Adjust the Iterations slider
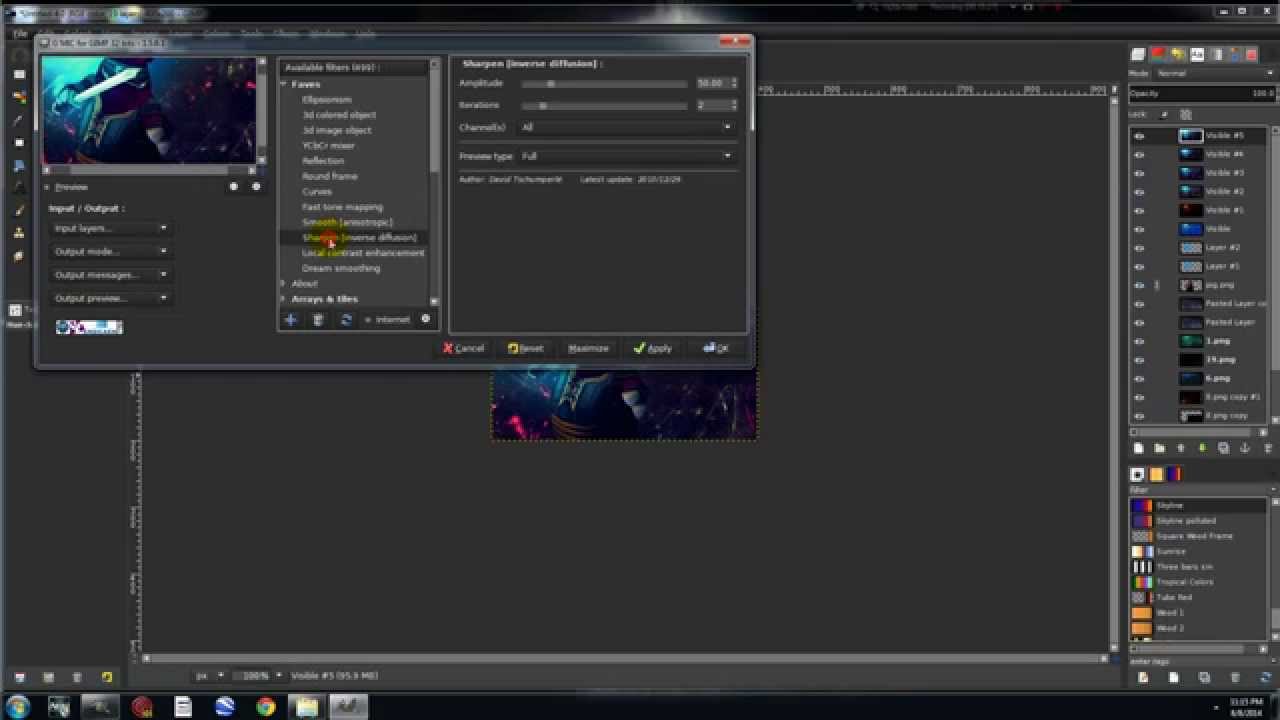 [x=604, y=105]
